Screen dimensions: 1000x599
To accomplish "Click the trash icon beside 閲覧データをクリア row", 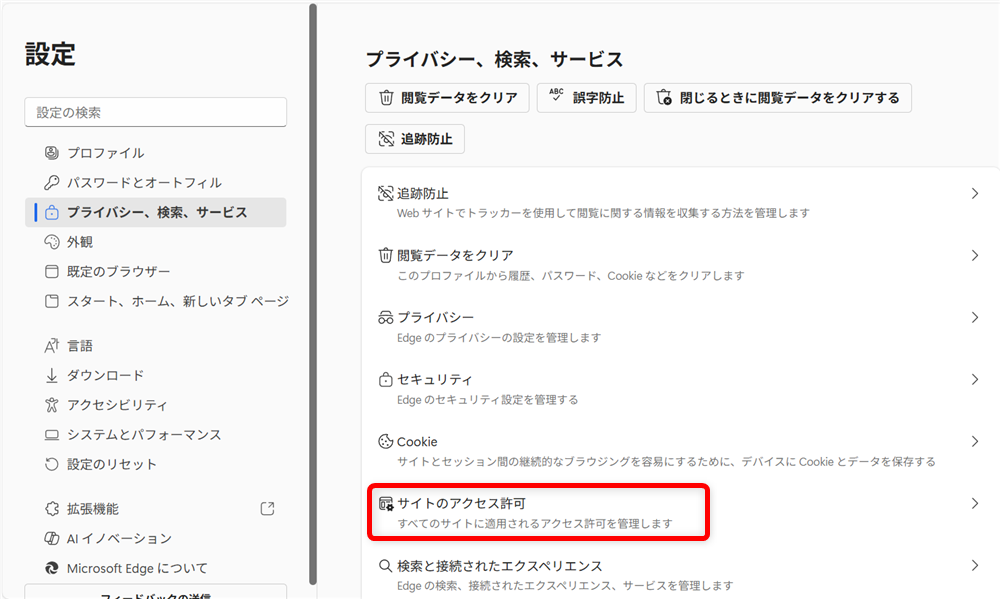I will (x=385, y=255).
